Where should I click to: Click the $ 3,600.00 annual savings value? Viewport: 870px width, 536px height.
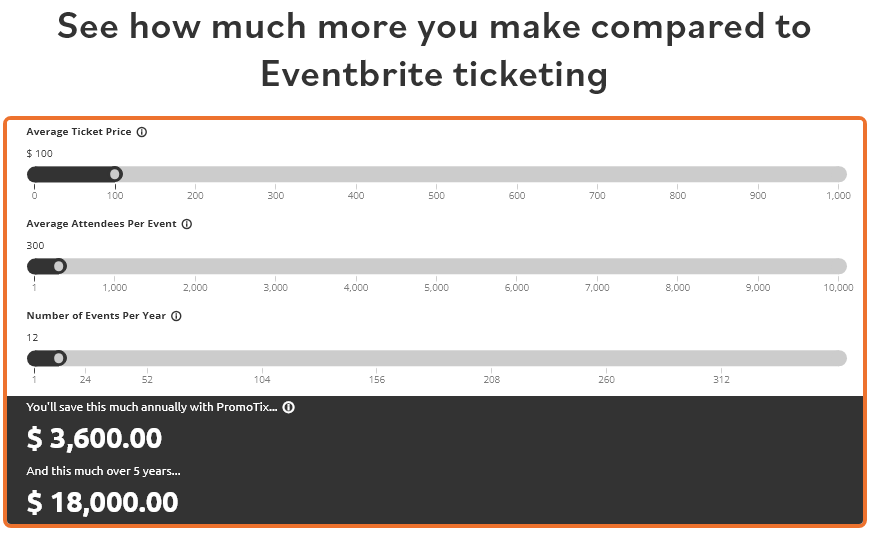94,438
